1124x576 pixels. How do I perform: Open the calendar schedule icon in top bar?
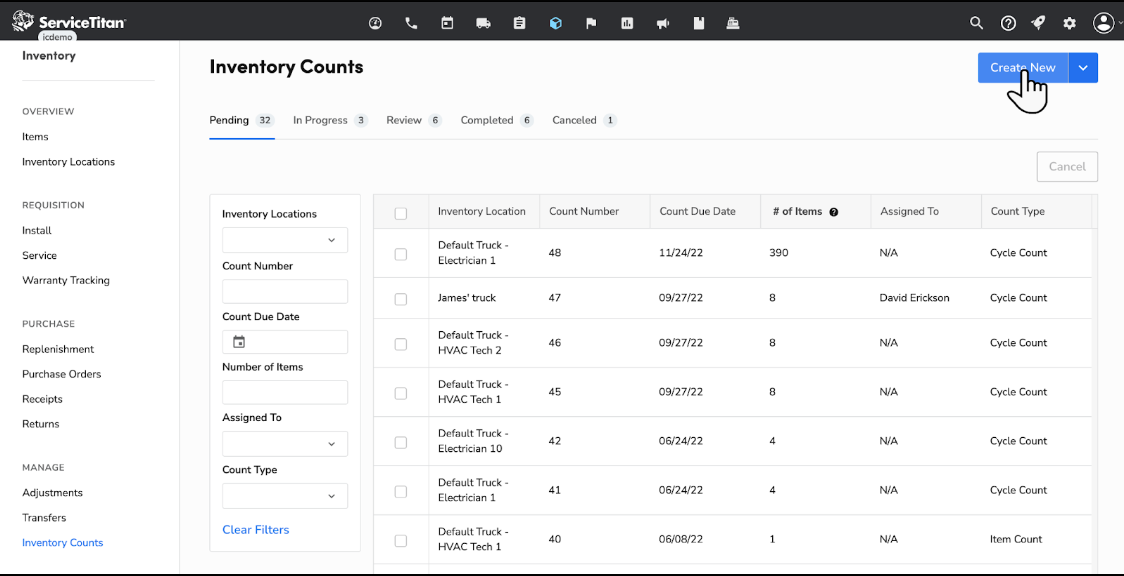tap(447, 23)
